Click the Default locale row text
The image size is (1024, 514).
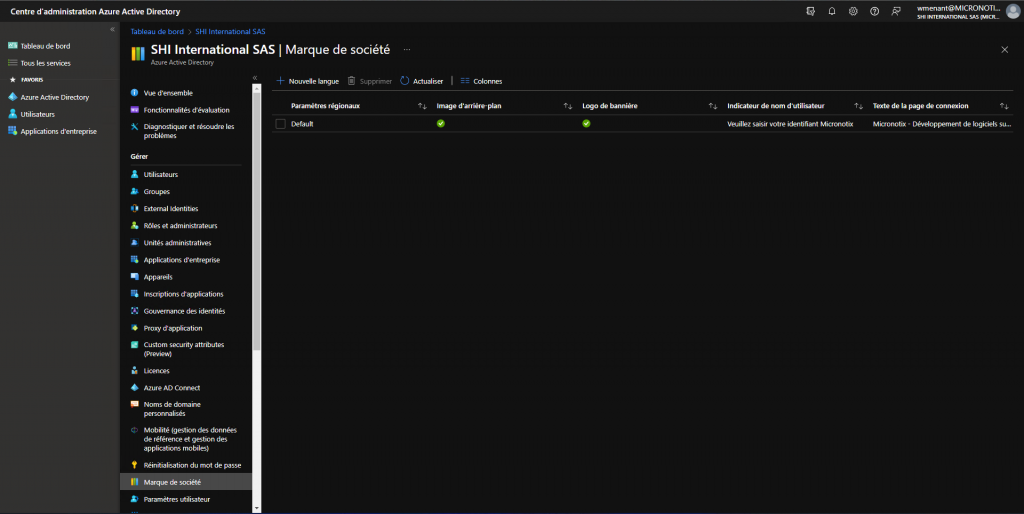[x=302, y=123]
